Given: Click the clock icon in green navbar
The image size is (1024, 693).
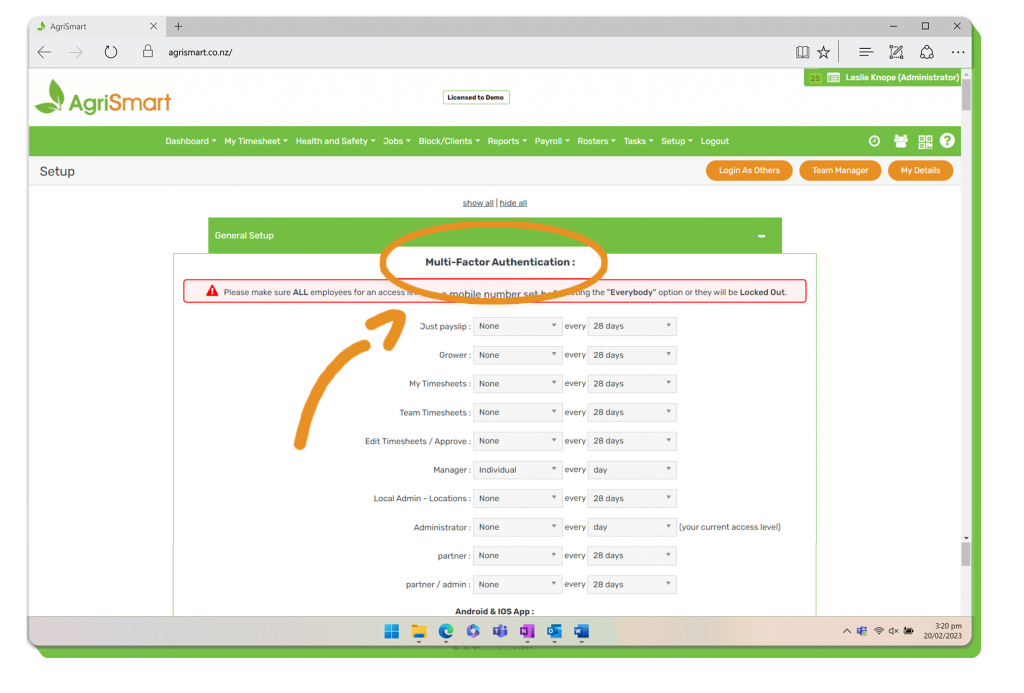Looking at the screenshot, I should click(874, 141).
